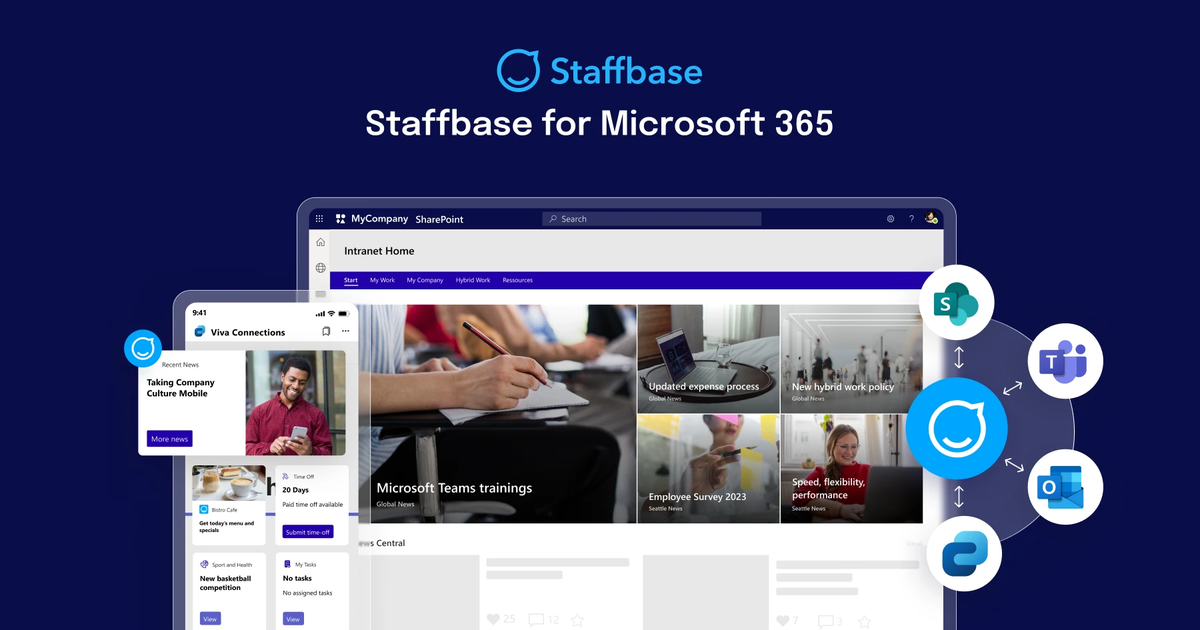Screen dimensions: 1200x630
Task: Open the New hybrid work policy tile
Action: (851, 358)
